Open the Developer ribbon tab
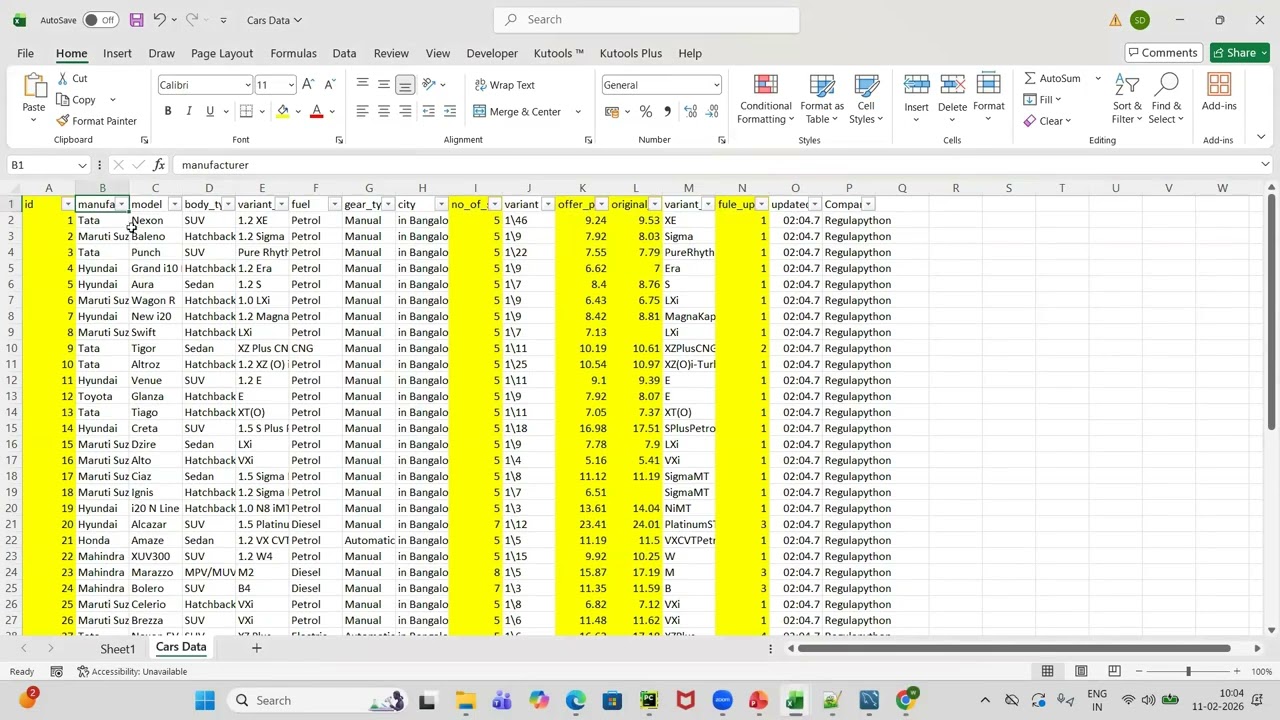 [492, 53]
